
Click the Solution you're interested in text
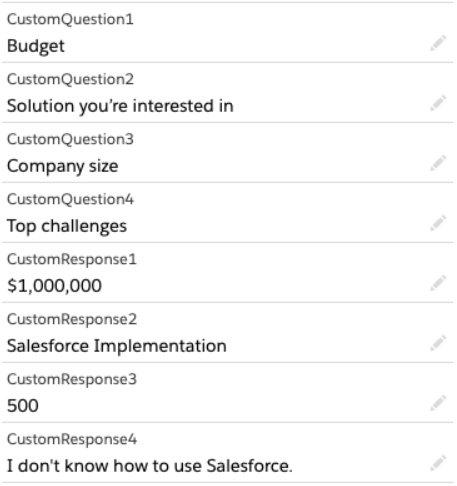[x=120, y=106]
